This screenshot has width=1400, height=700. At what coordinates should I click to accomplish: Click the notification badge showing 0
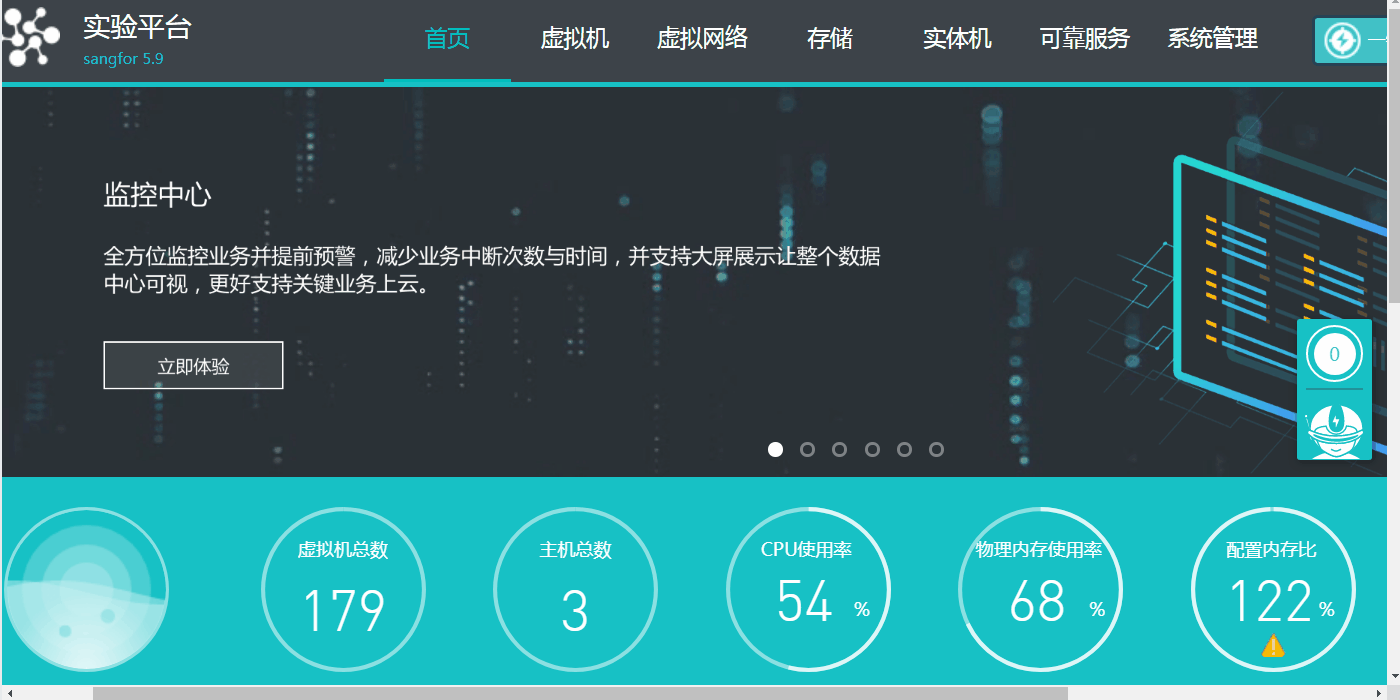pyautogui.click(x=1334, y=353)
